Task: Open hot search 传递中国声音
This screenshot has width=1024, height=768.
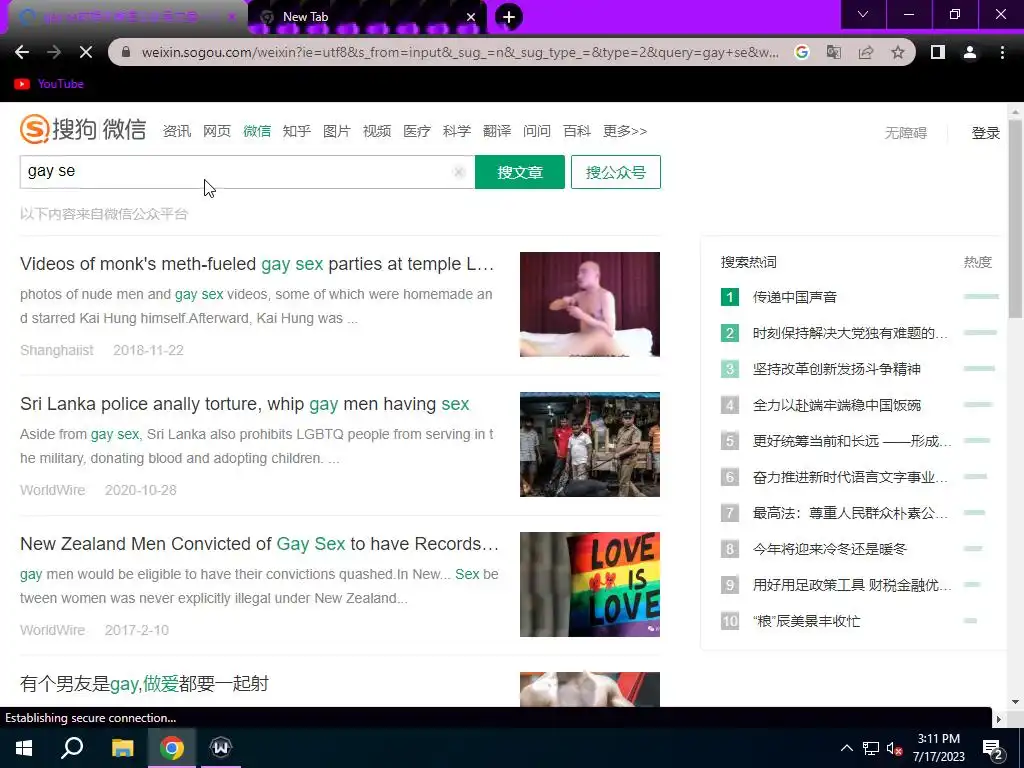Action: pos(795,297)
